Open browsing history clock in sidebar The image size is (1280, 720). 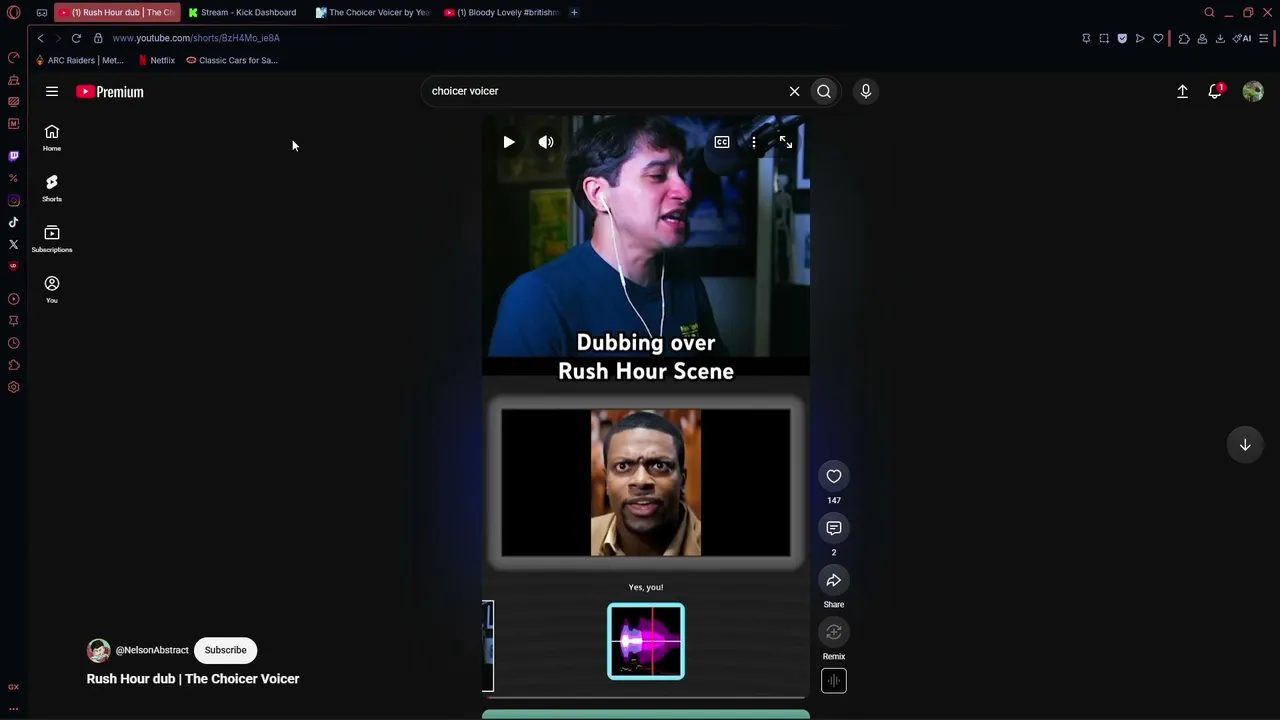point(14,343)
